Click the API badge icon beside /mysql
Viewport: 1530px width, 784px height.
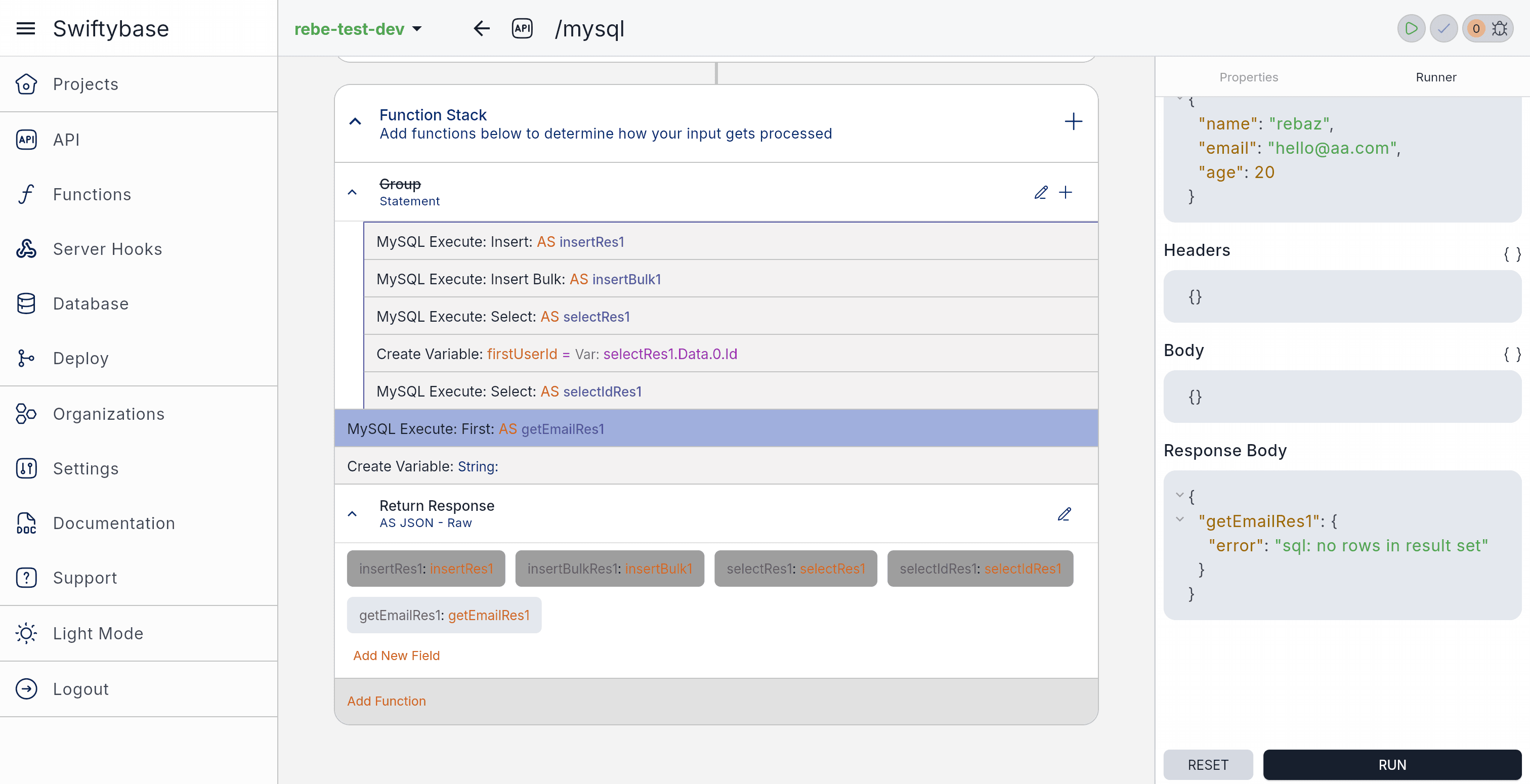coord(522,28)
